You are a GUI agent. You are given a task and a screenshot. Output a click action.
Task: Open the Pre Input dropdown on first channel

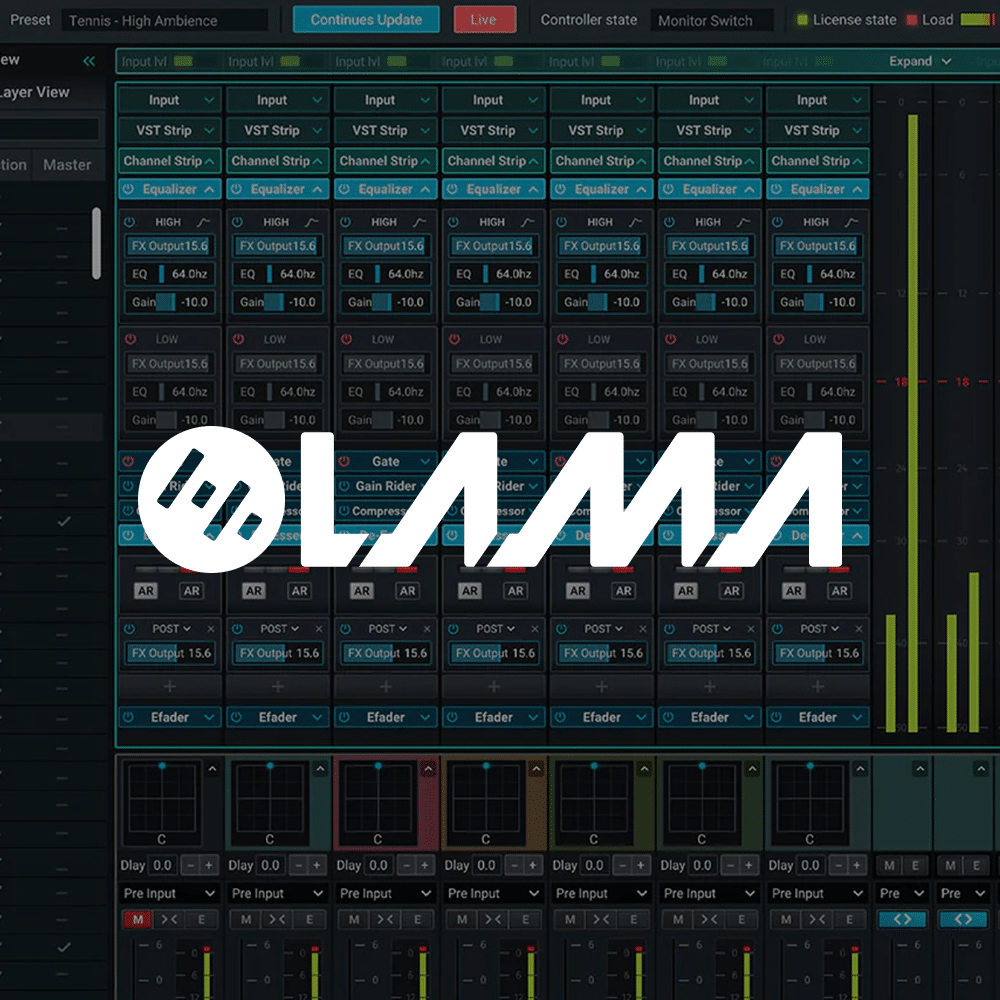click(x=169, y=893)
